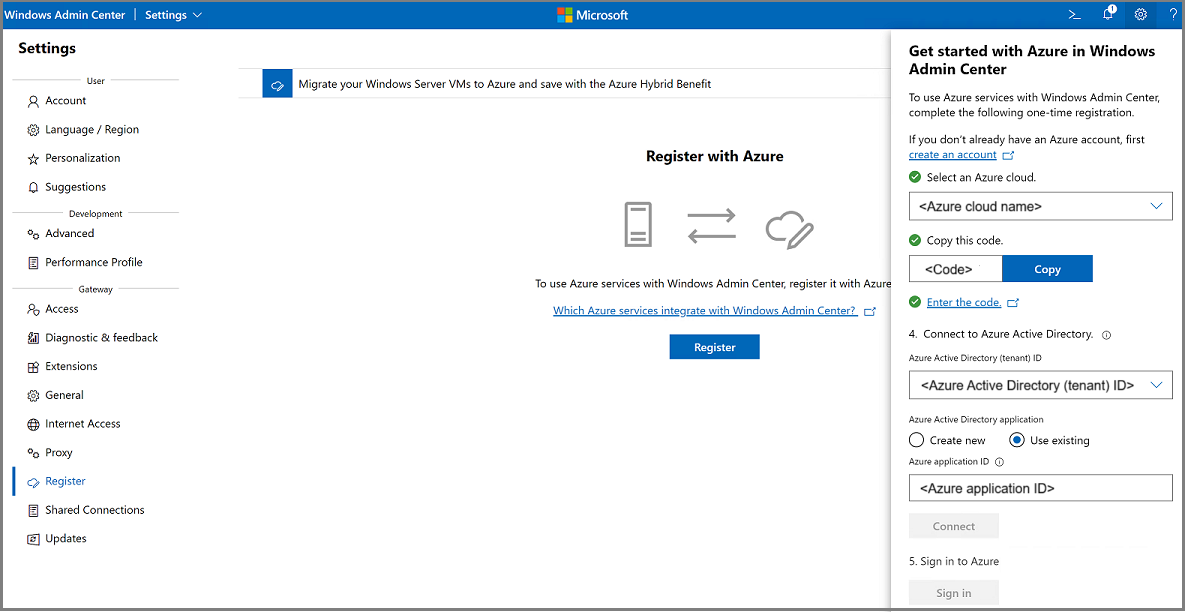Click the Register button
This screenshot has width=1185, height=612.
[x=714, y=346]
